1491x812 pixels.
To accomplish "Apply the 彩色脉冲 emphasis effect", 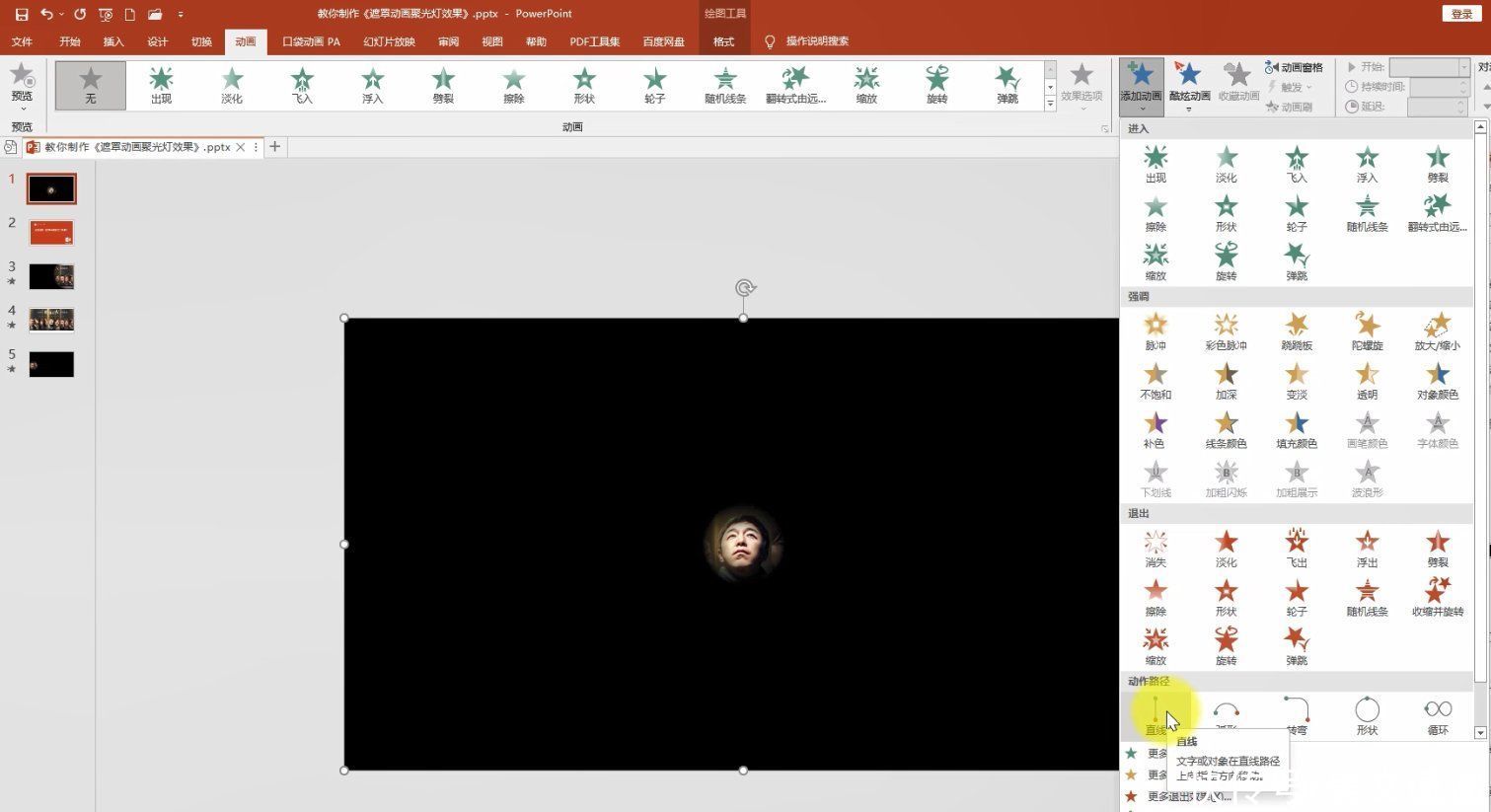I will pyautogui.click(x=1226, y=332).
